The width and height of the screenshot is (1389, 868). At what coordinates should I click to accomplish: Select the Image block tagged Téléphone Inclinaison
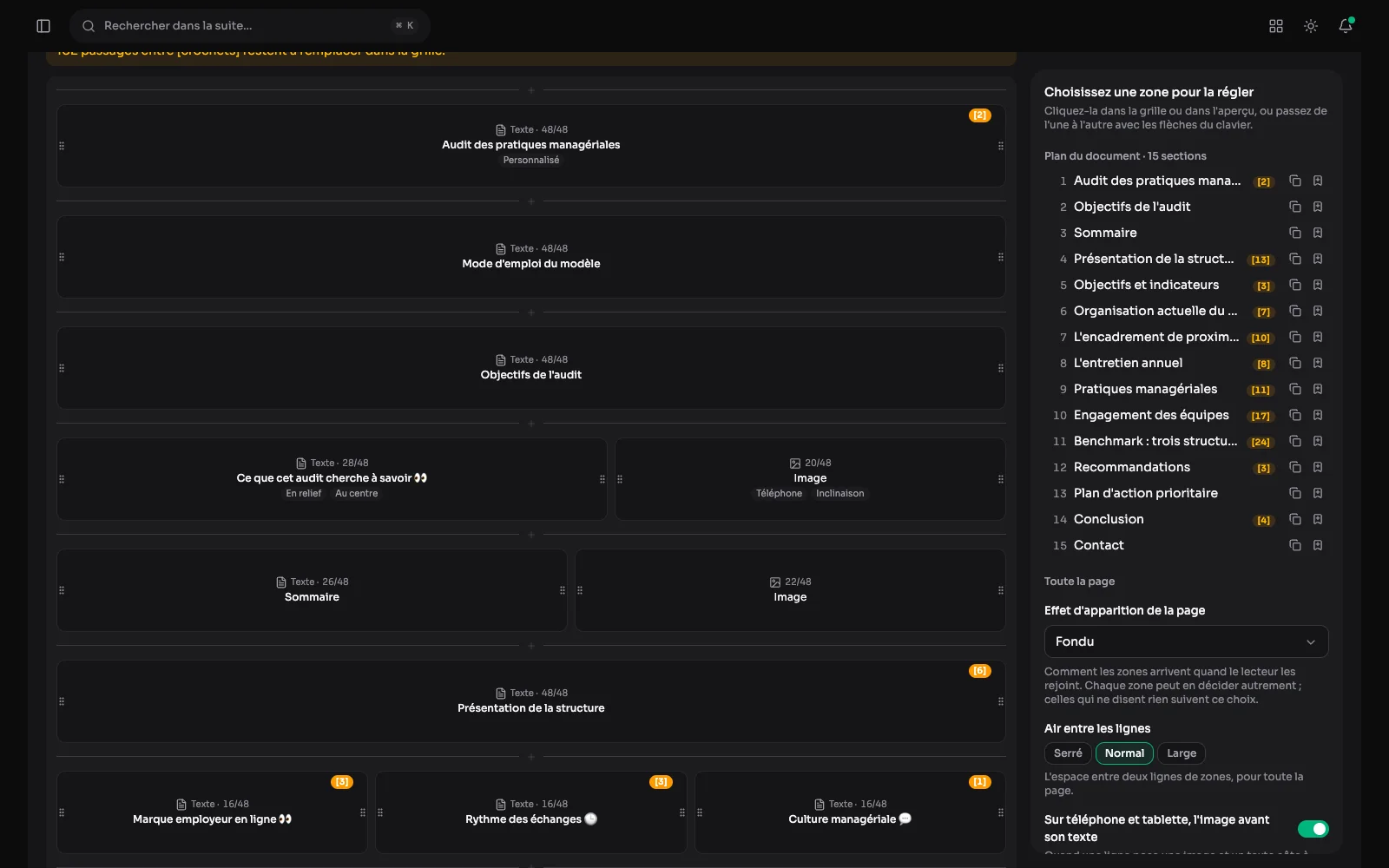810,479
